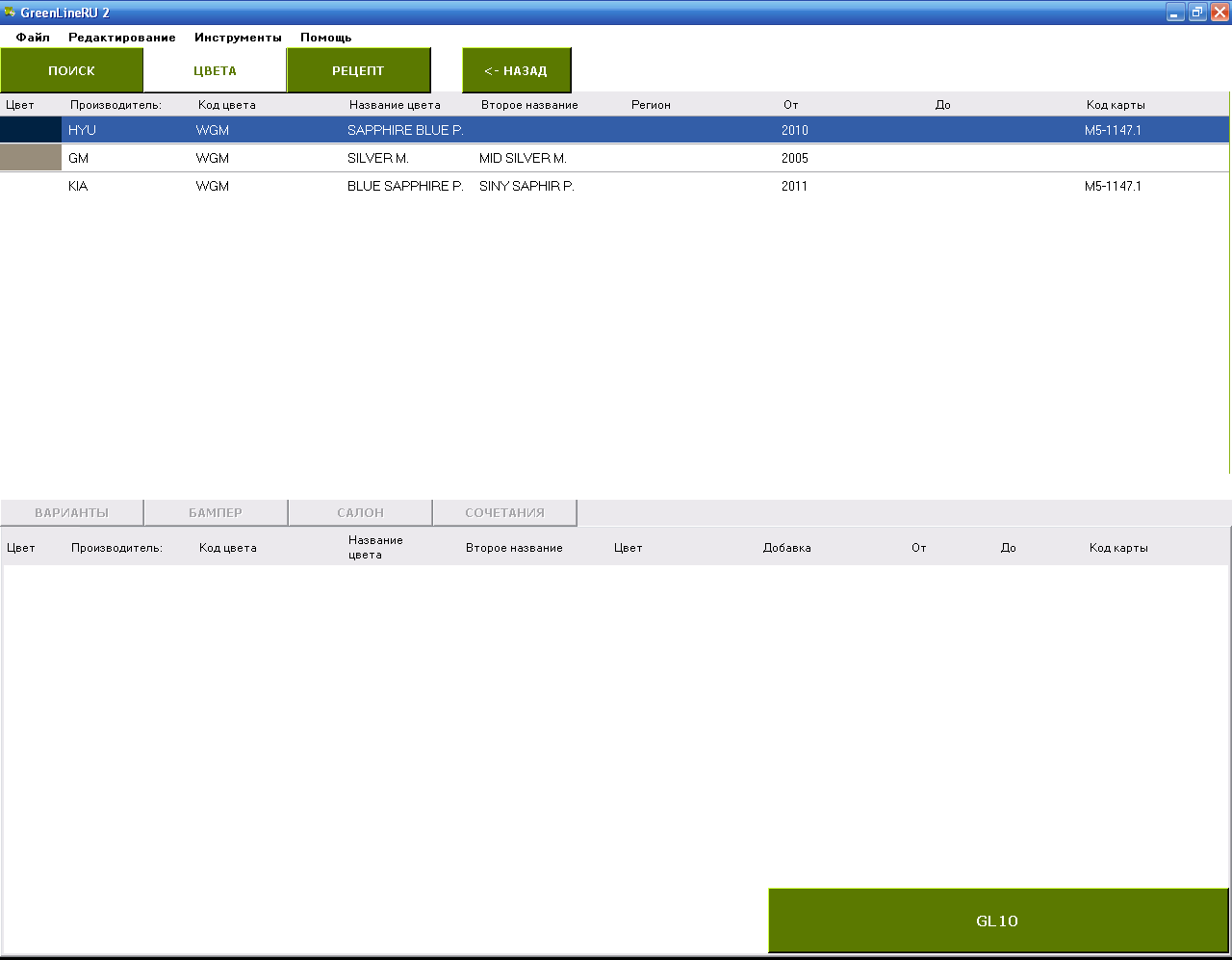Switch to the ЦВЕТА tab

click(215, 70)
